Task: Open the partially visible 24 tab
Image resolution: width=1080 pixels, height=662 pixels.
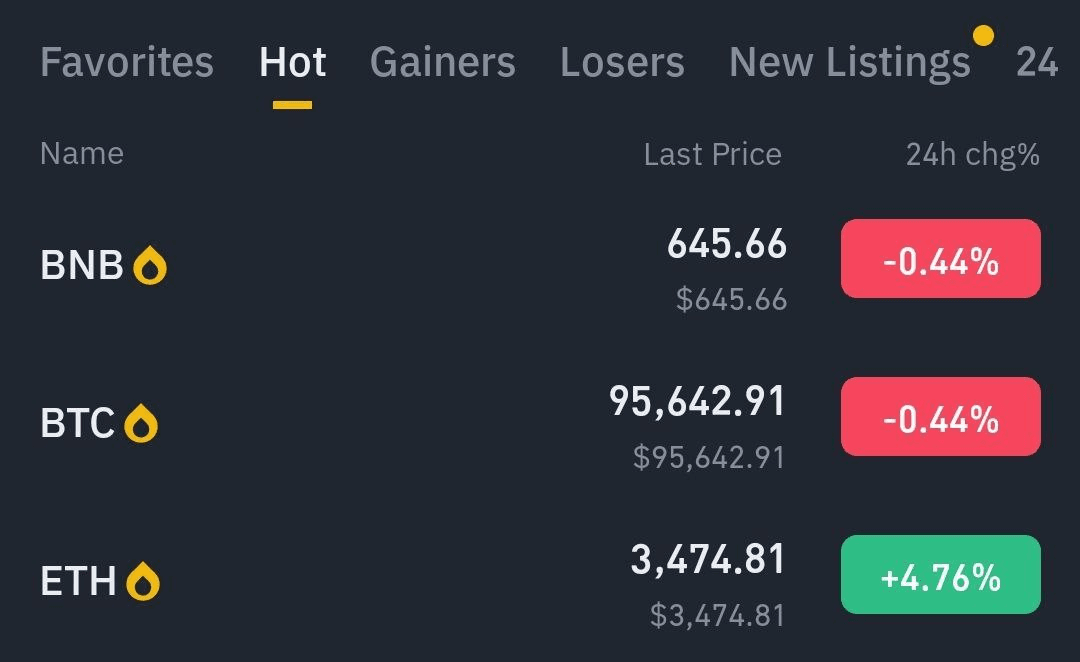Action: 1037,63
